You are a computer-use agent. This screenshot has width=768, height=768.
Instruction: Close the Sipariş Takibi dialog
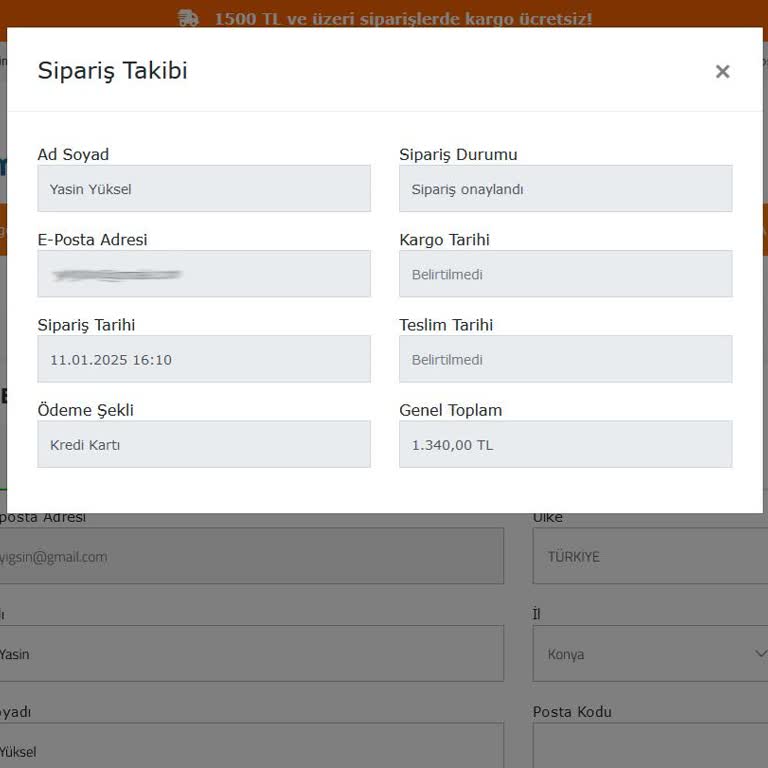[x=722, y=72]
